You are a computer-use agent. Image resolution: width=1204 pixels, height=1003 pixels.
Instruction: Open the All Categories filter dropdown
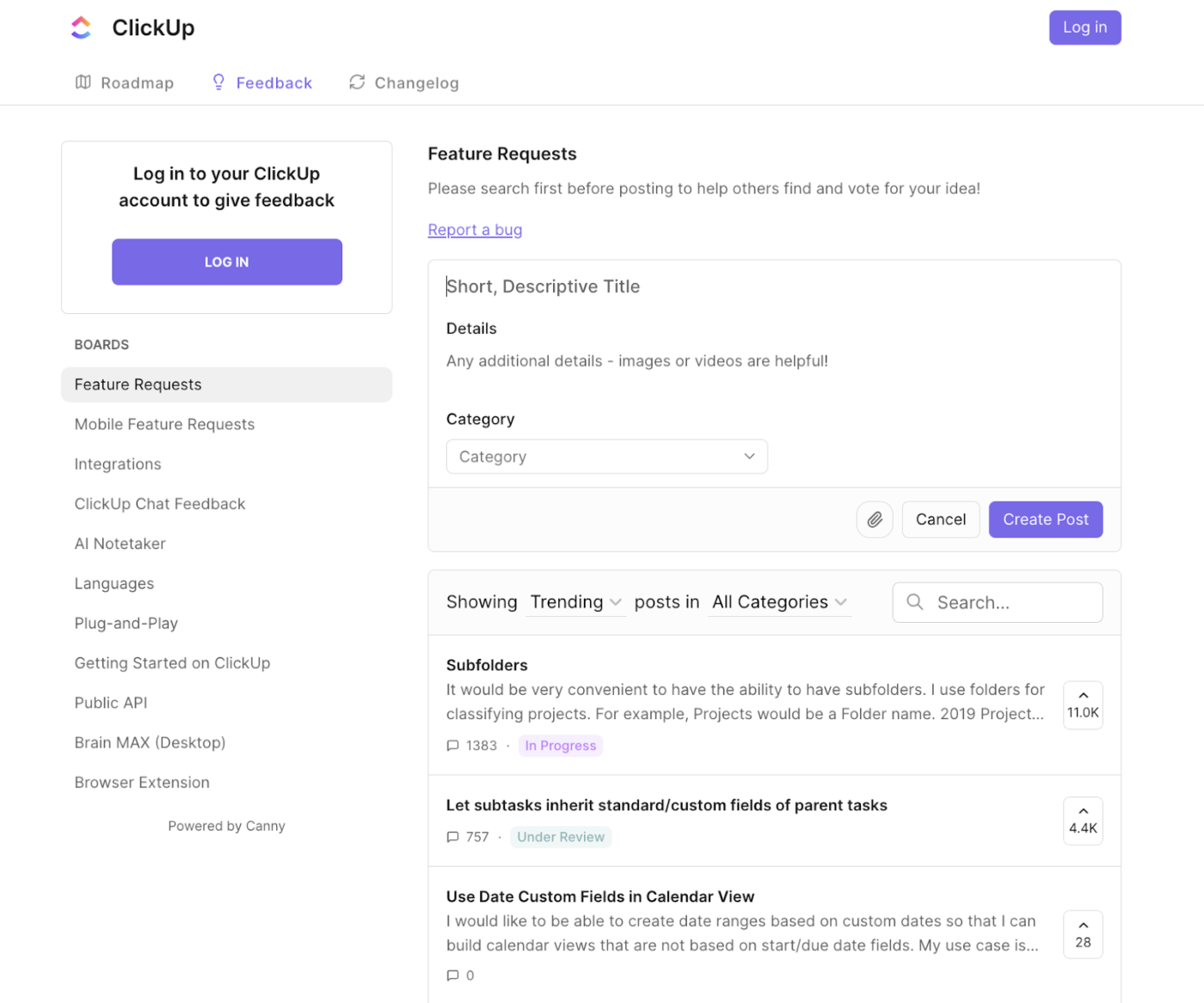click(779, 602)
